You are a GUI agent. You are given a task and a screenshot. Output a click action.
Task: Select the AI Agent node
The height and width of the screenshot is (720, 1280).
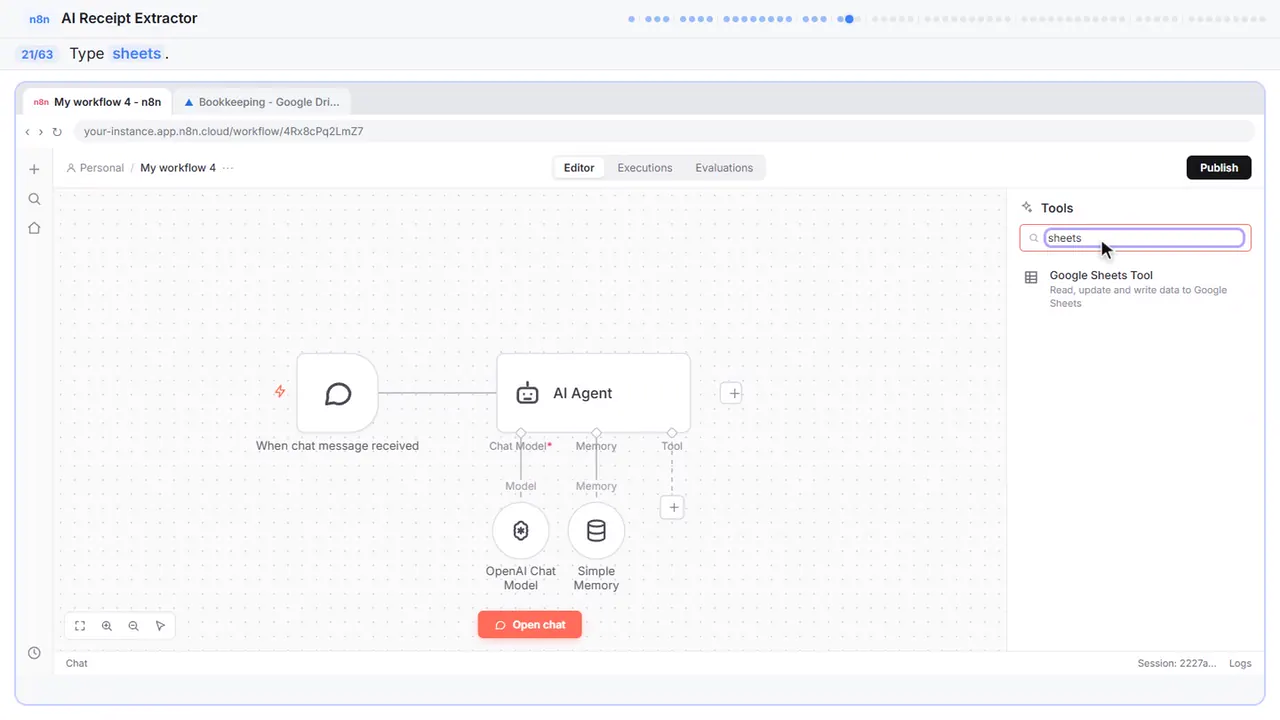(593, 393)
